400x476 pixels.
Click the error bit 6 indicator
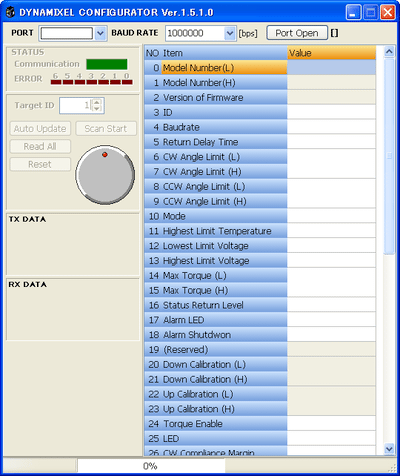pyautogui.click(x=56, y=82)
